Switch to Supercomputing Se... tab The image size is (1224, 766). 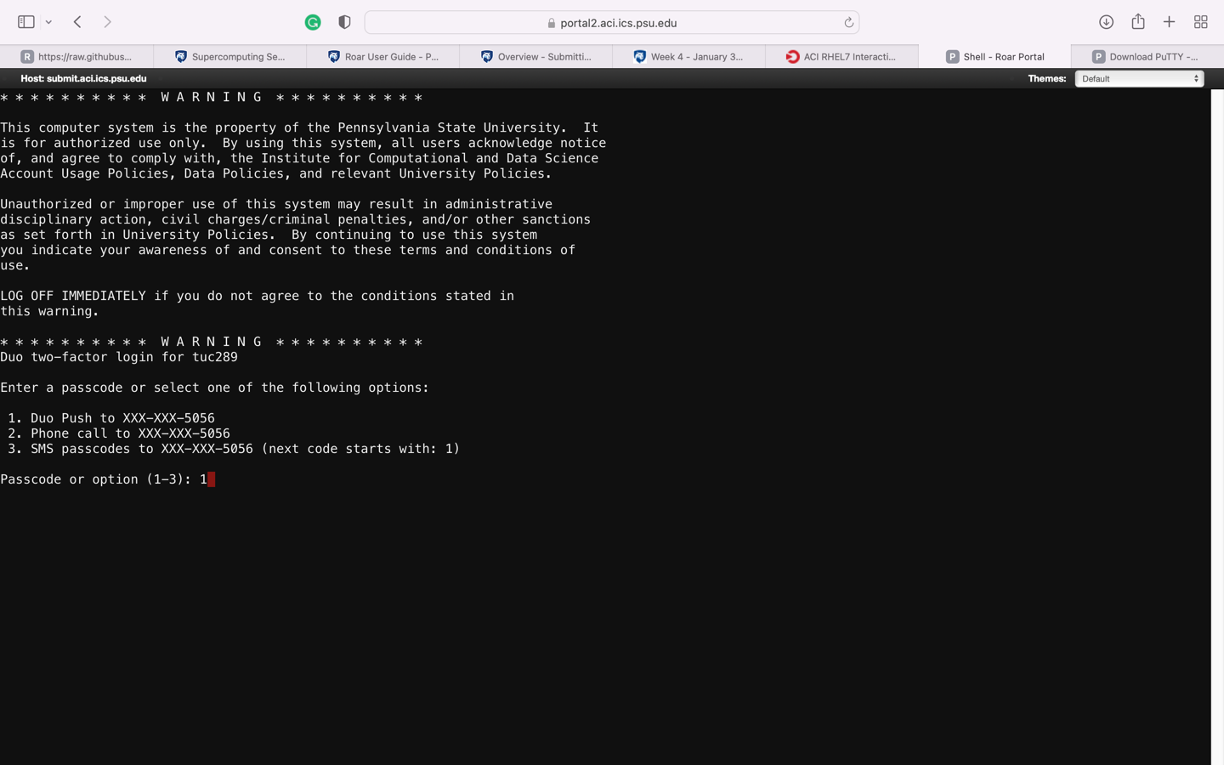click(x=230, y=57)
